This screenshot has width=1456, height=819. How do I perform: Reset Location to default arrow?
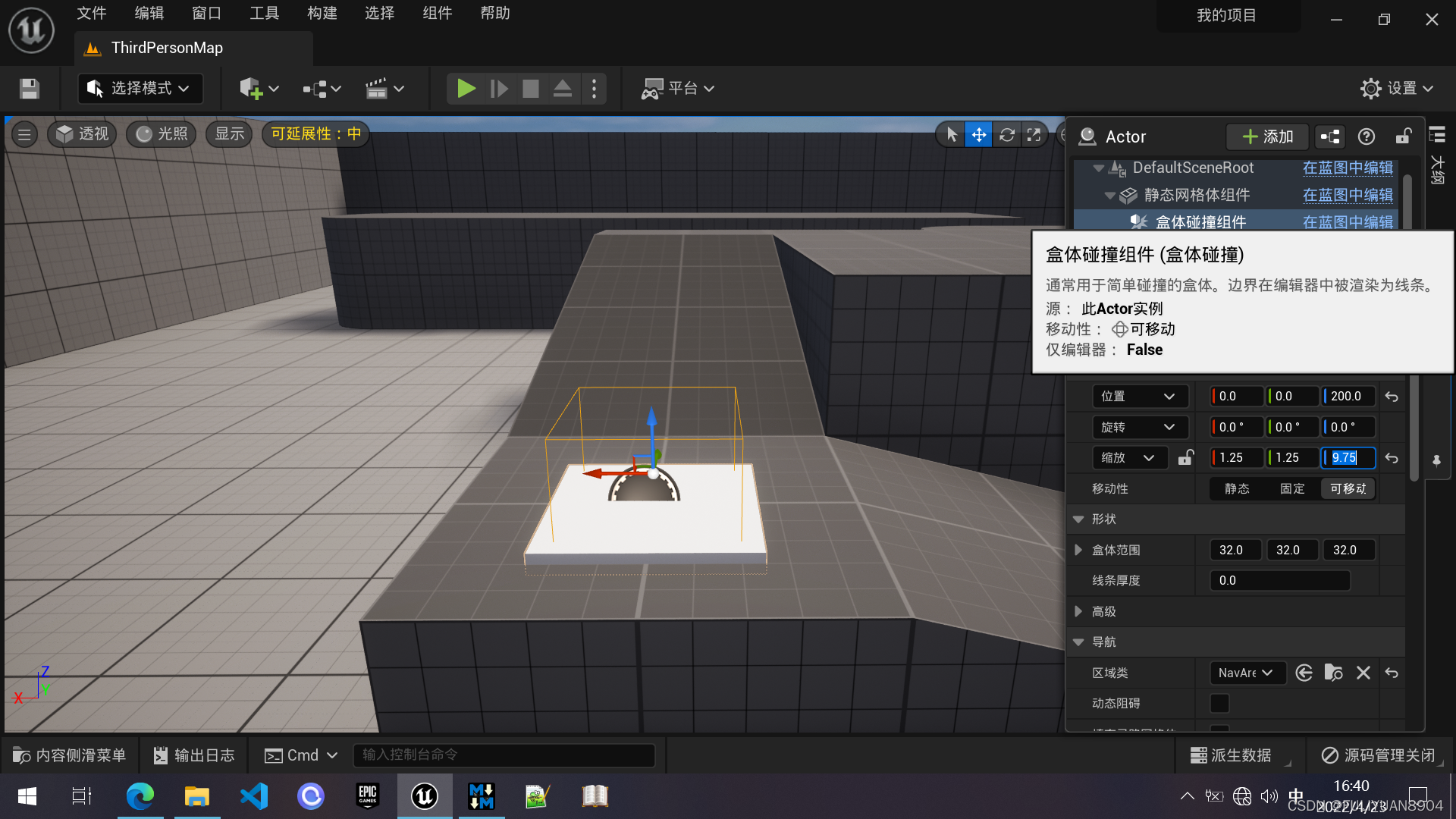click(x=1392, y=397)
